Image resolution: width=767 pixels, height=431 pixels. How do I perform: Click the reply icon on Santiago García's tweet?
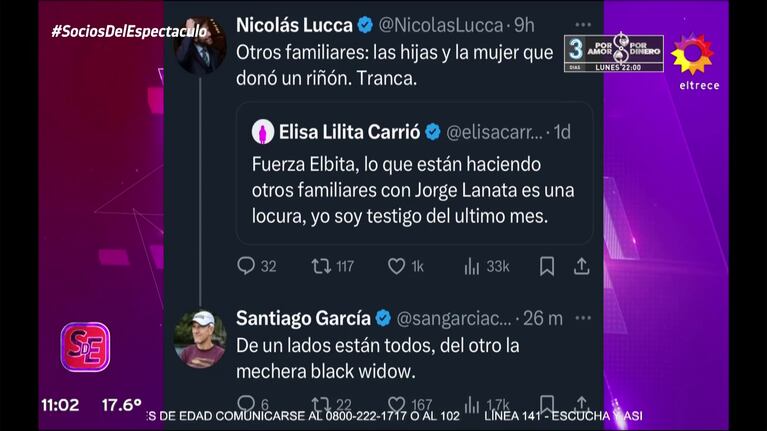[246, 404]
